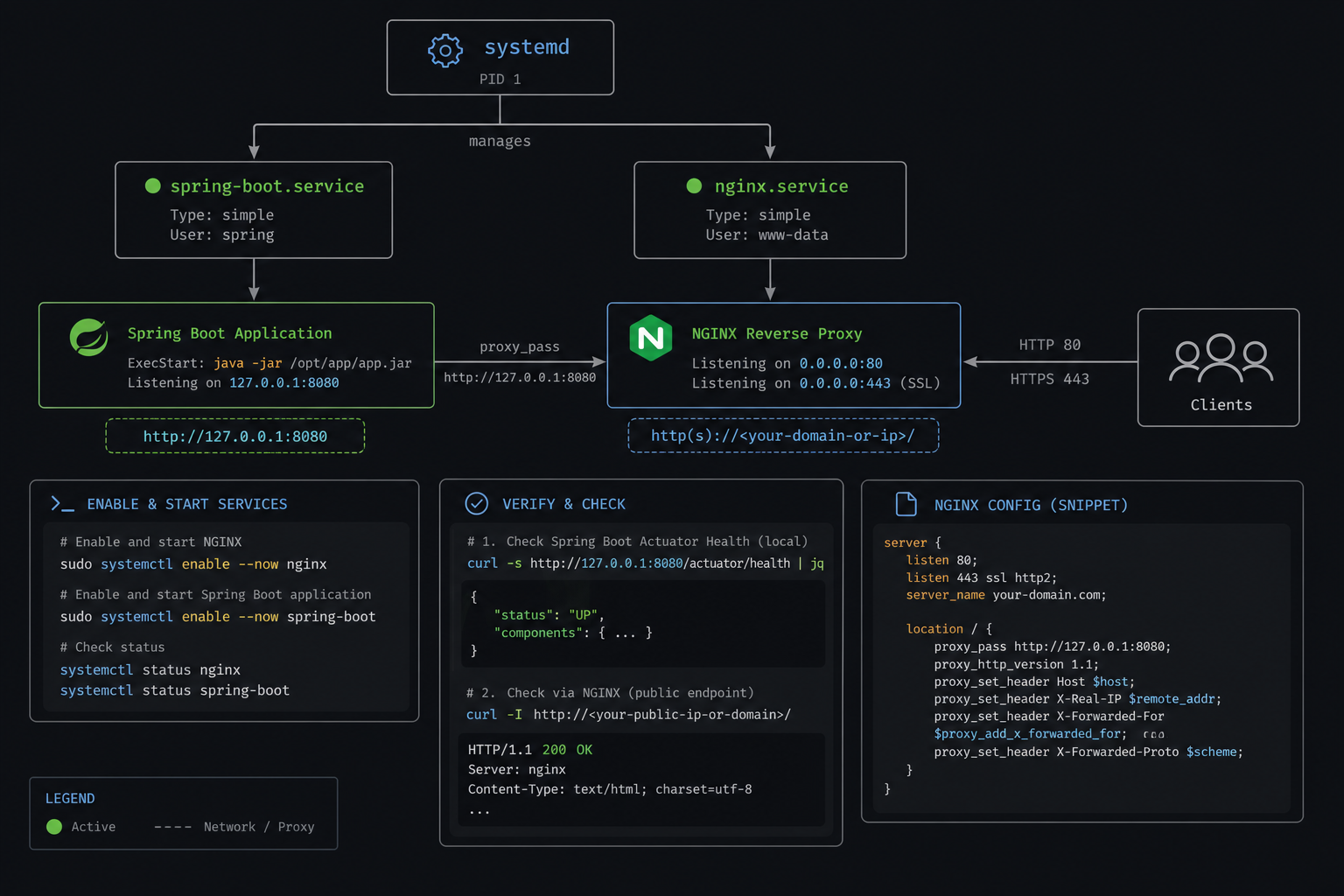Click the Content-Type response header line

[610, 789]
